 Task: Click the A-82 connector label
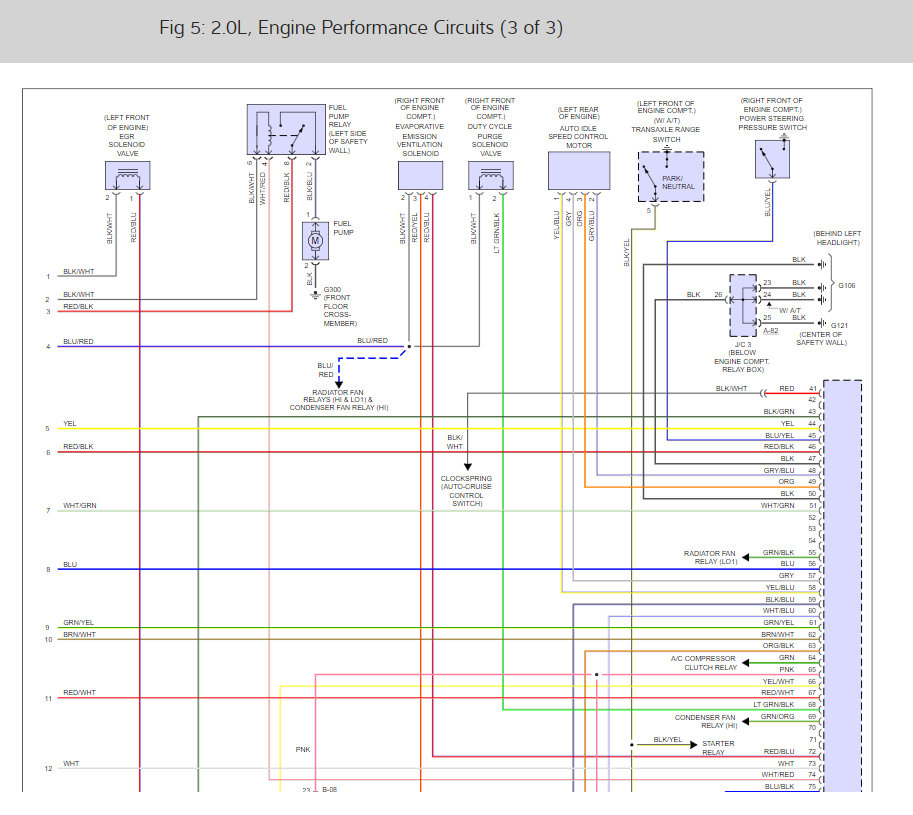770,331
